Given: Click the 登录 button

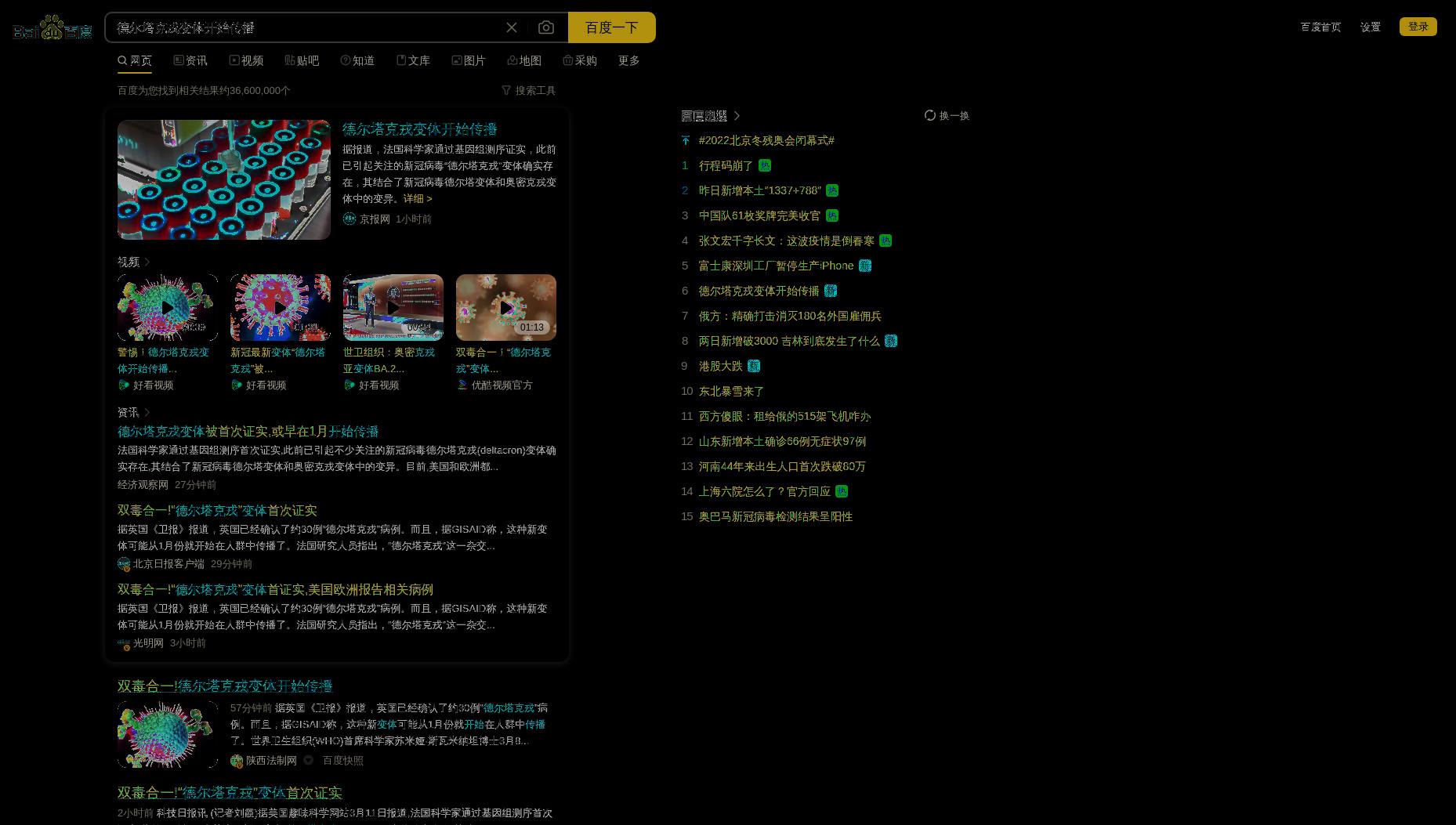Looking at the screenshot, I should (1418, 27).
